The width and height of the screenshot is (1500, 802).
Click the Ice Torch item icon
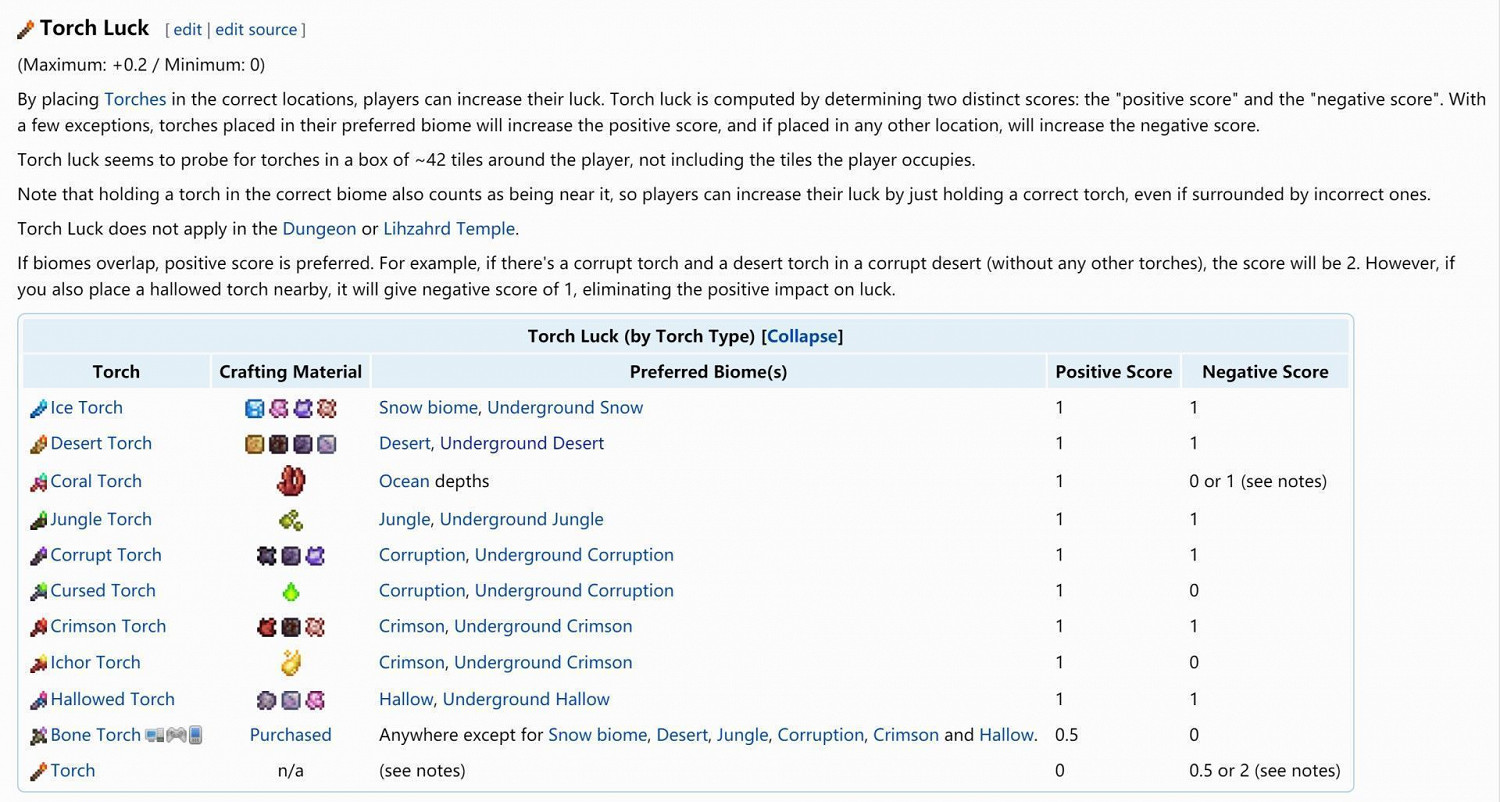pos(39,408)
